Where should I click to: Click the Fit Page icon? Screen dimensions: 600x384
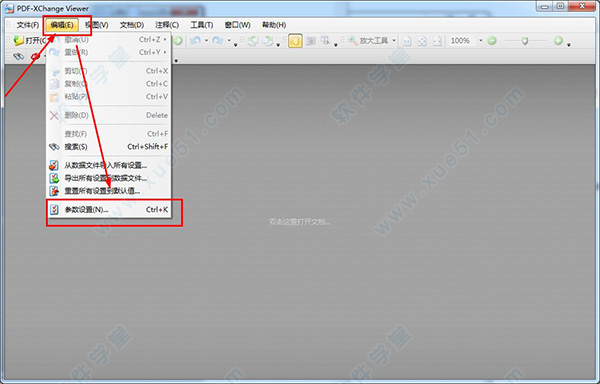click(x=422, y=41)
